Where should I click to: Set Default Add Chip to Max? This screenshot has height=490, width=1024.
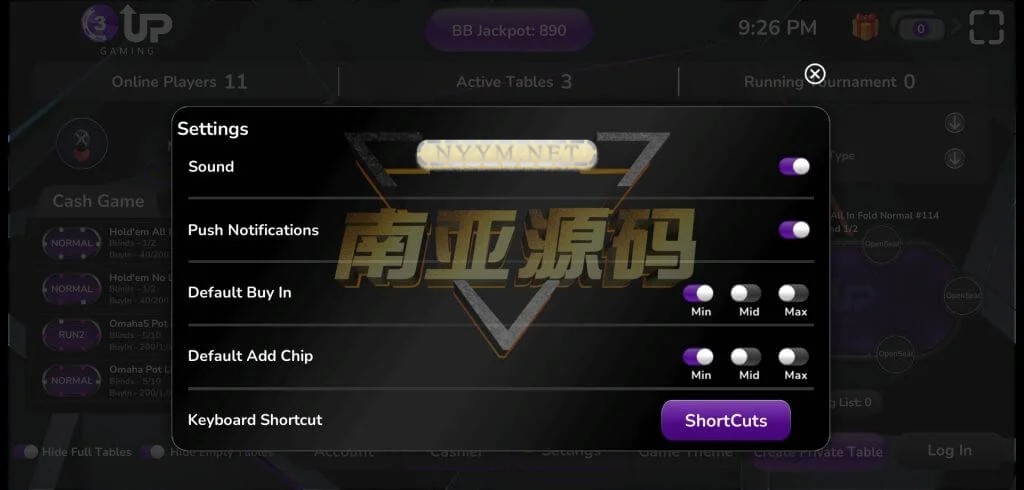tap(793, 357)
